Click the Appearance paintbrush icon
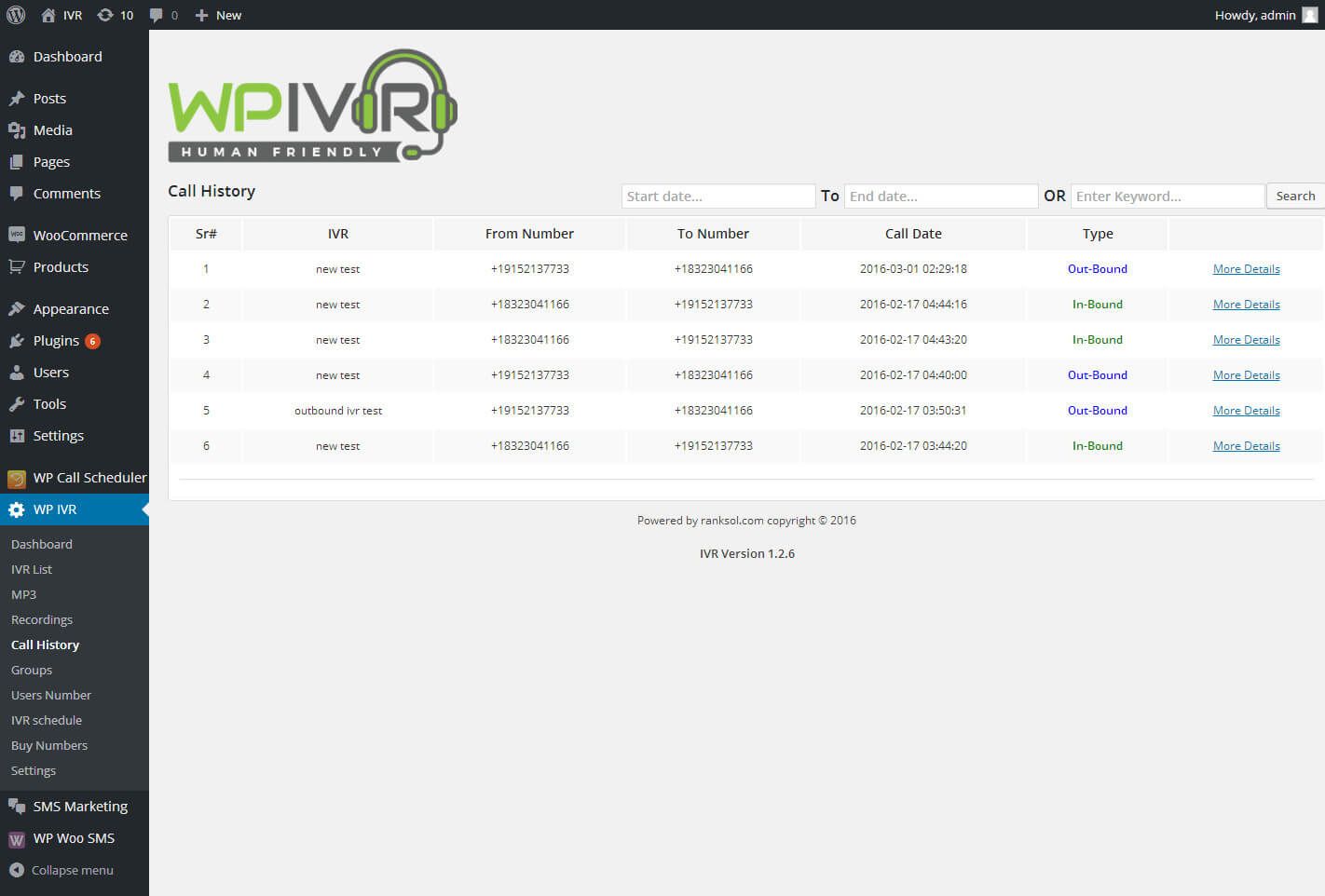 pyautogui.click(x=17, y=309)
